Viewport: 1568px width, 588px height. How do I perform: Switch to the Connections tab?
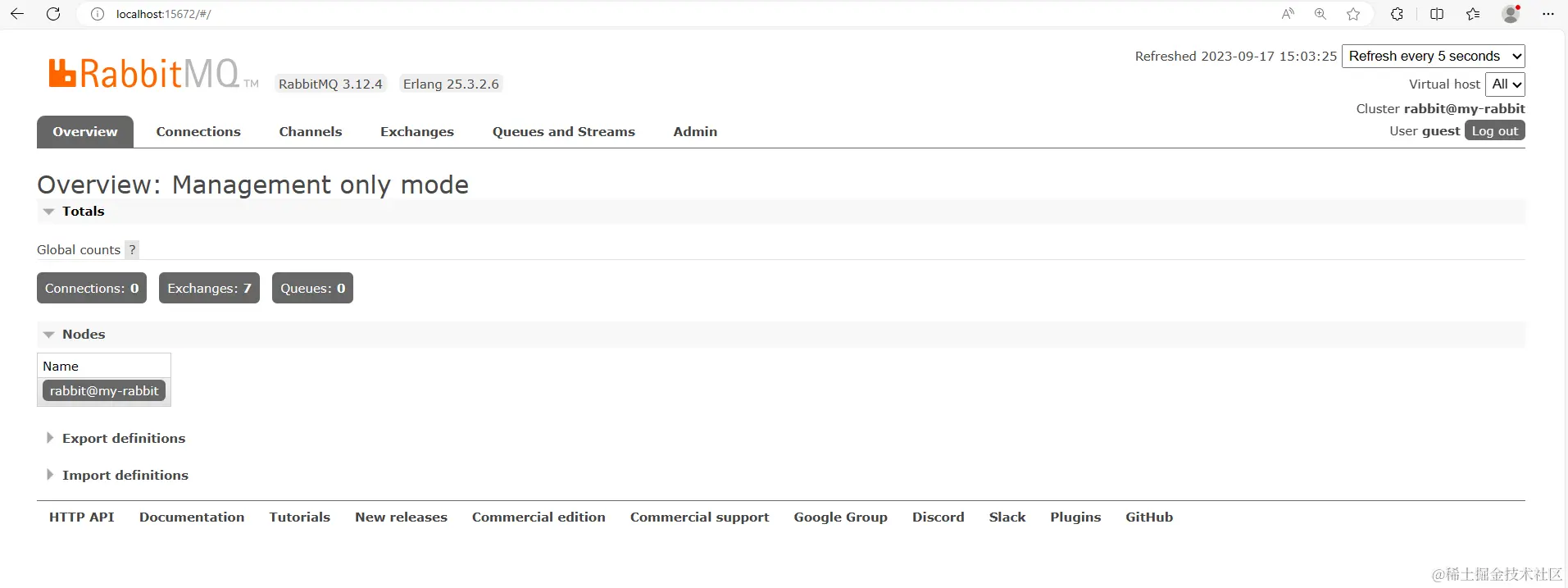tap(198, 132)
